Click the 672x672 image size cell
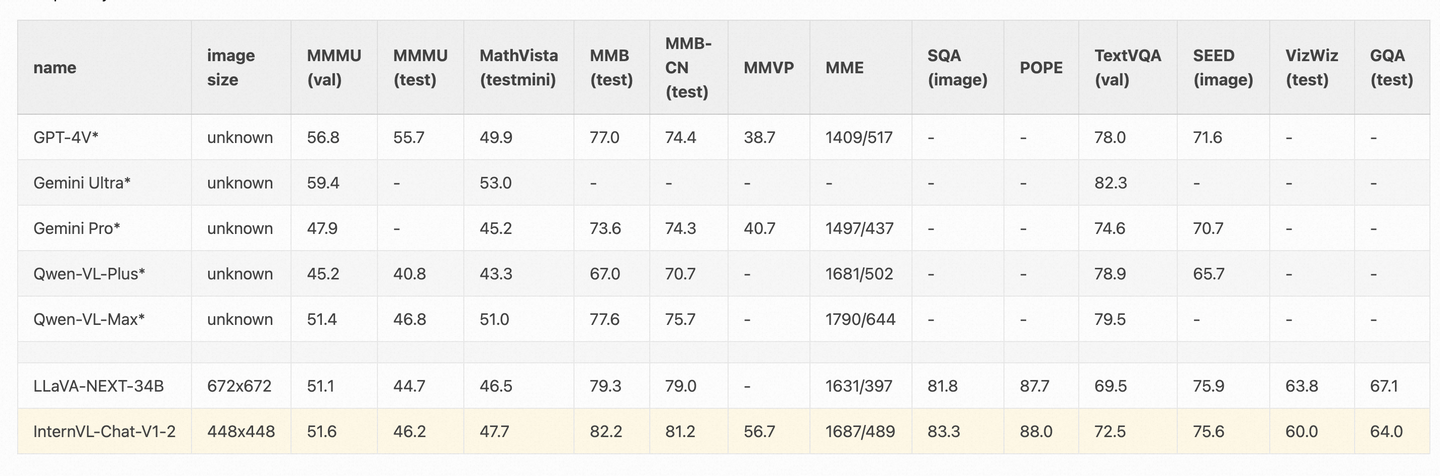1440x476 pixels. (240, 386)
